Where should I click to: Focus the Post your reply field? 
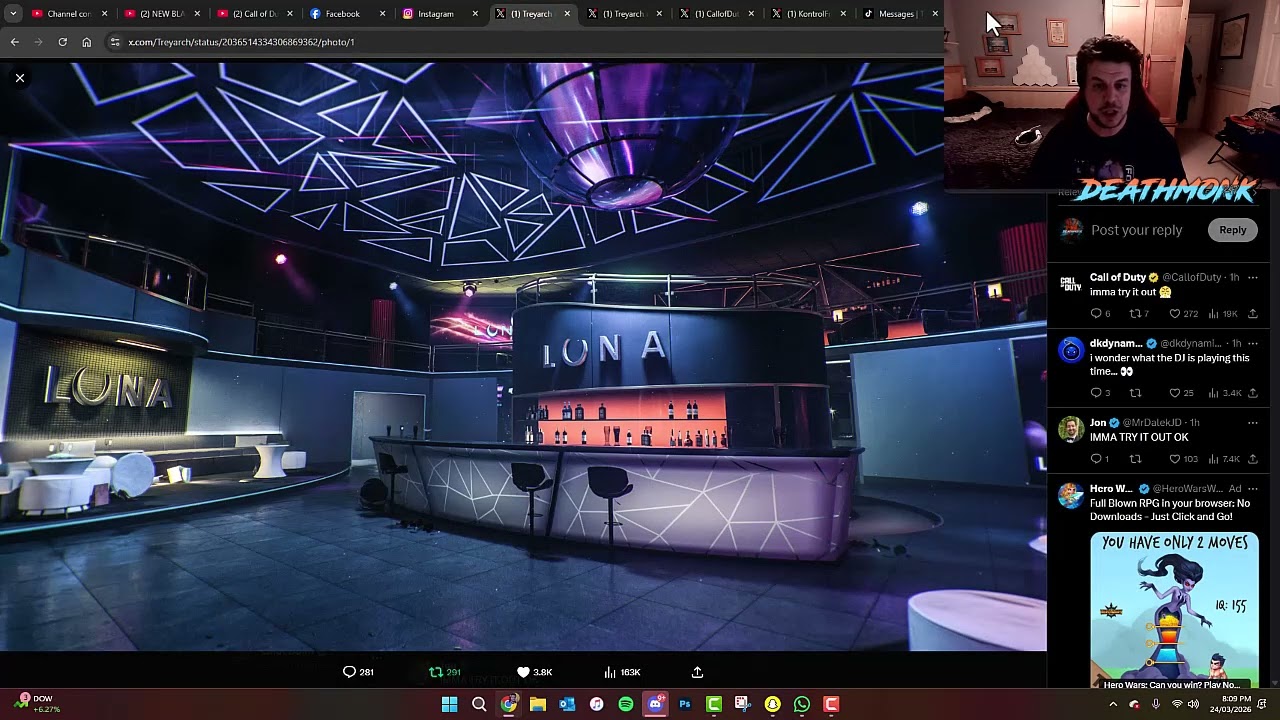tap(1136, 230)
